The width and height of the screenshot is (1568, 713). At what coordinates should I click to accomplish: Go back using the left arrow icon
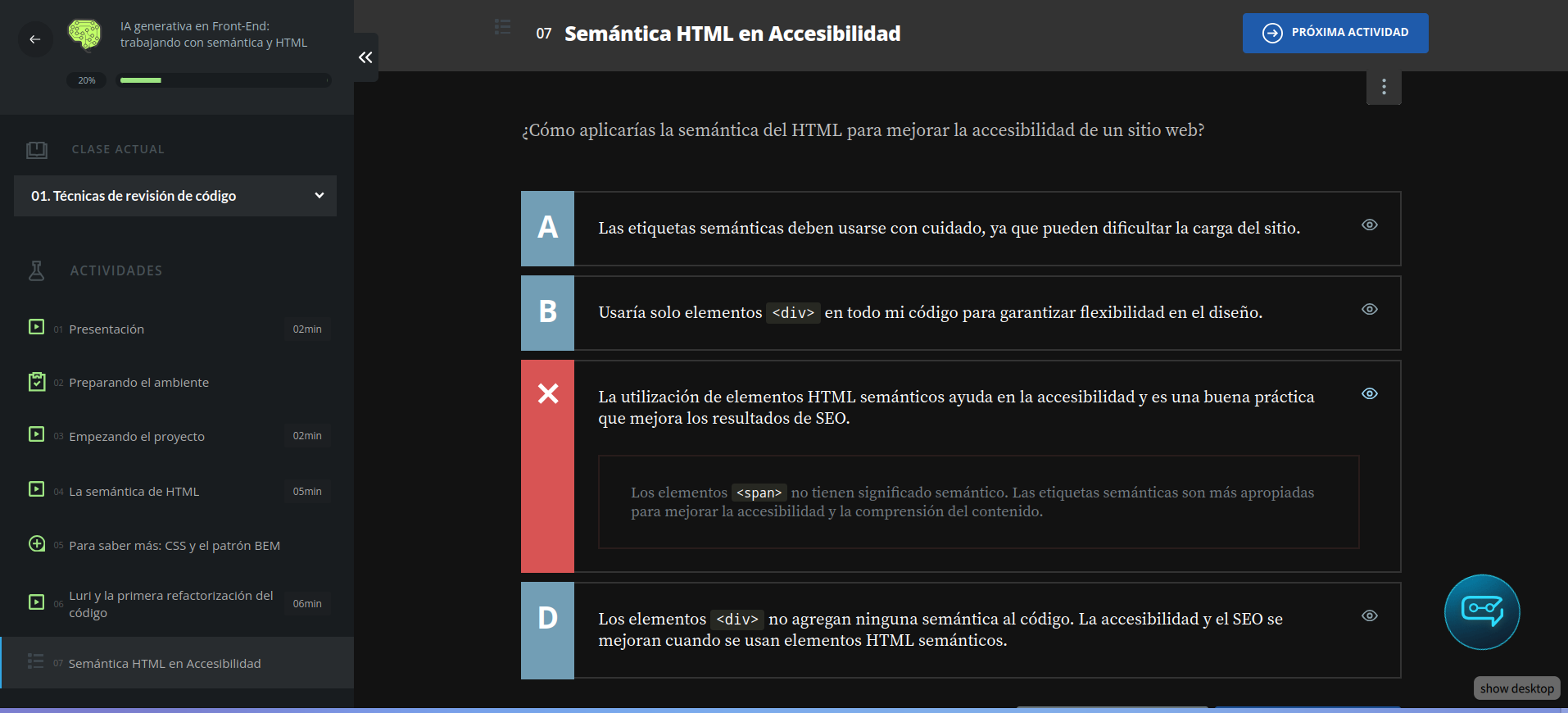(x=35, y=39)
